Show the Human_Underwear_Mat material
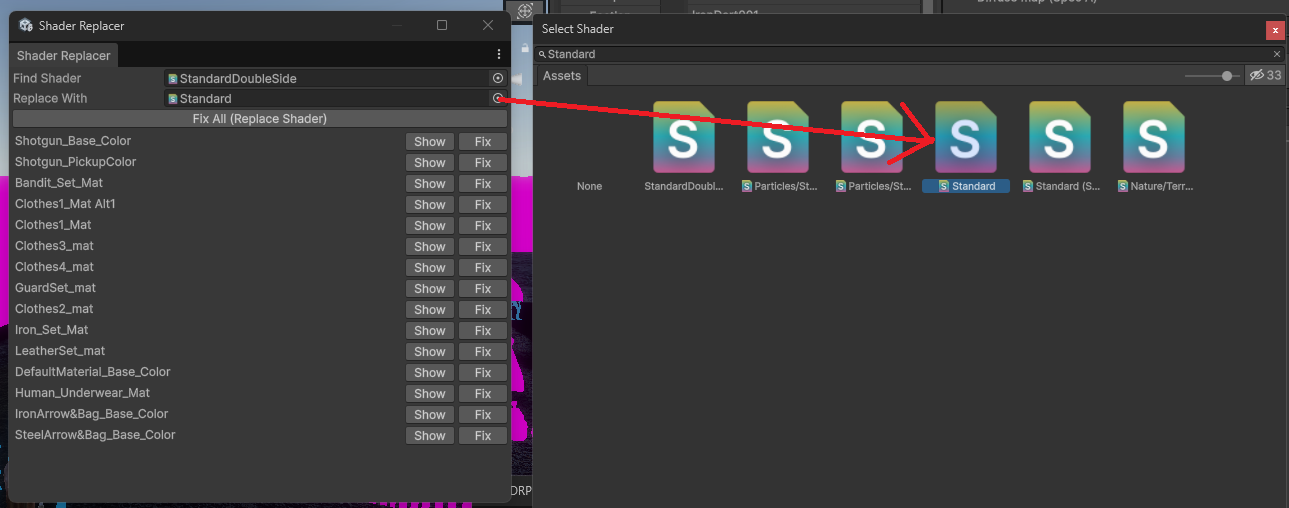Screen dimensions: 1289x508 tap(430, 394)
